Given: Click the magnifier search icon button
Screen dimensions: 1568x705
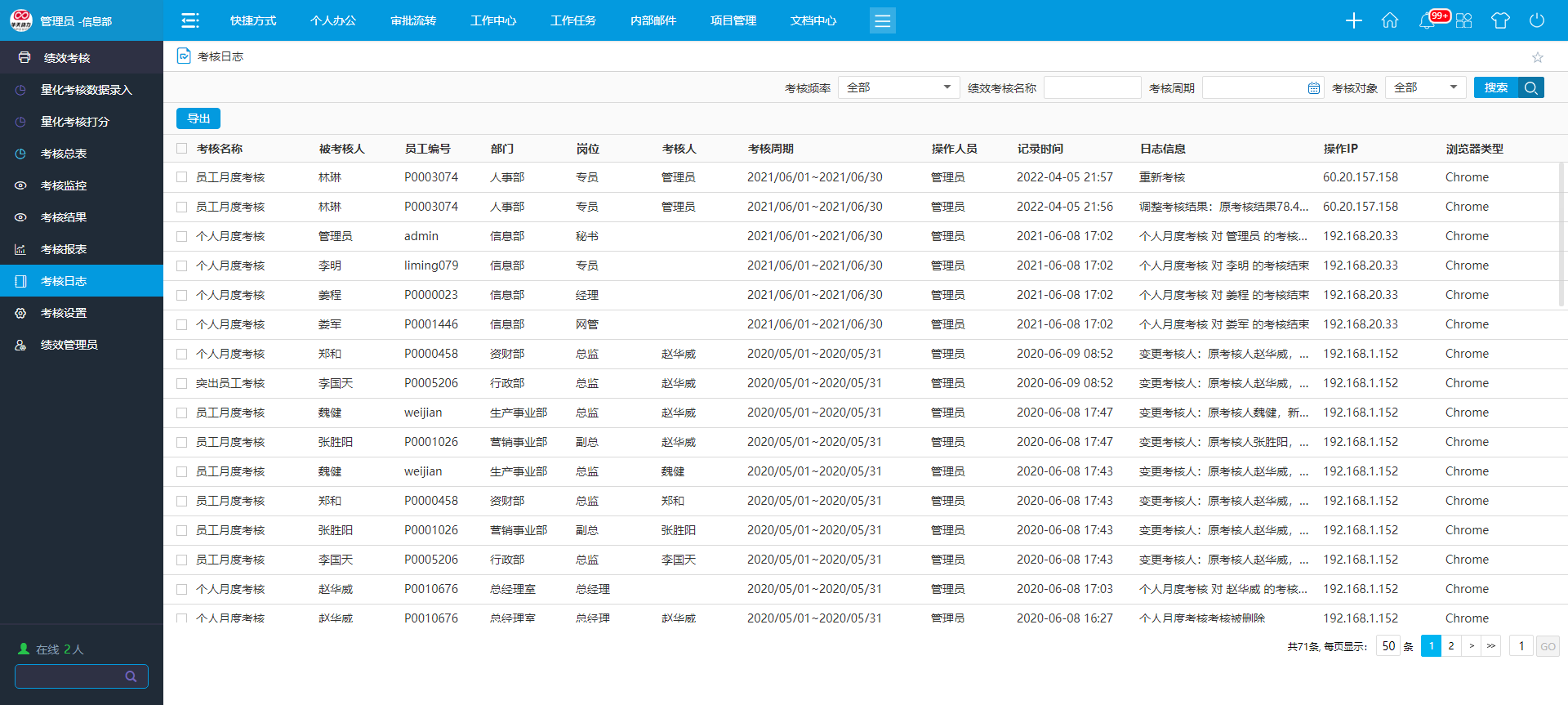Looking at the screenshot, I should (x=1531, y=87).
